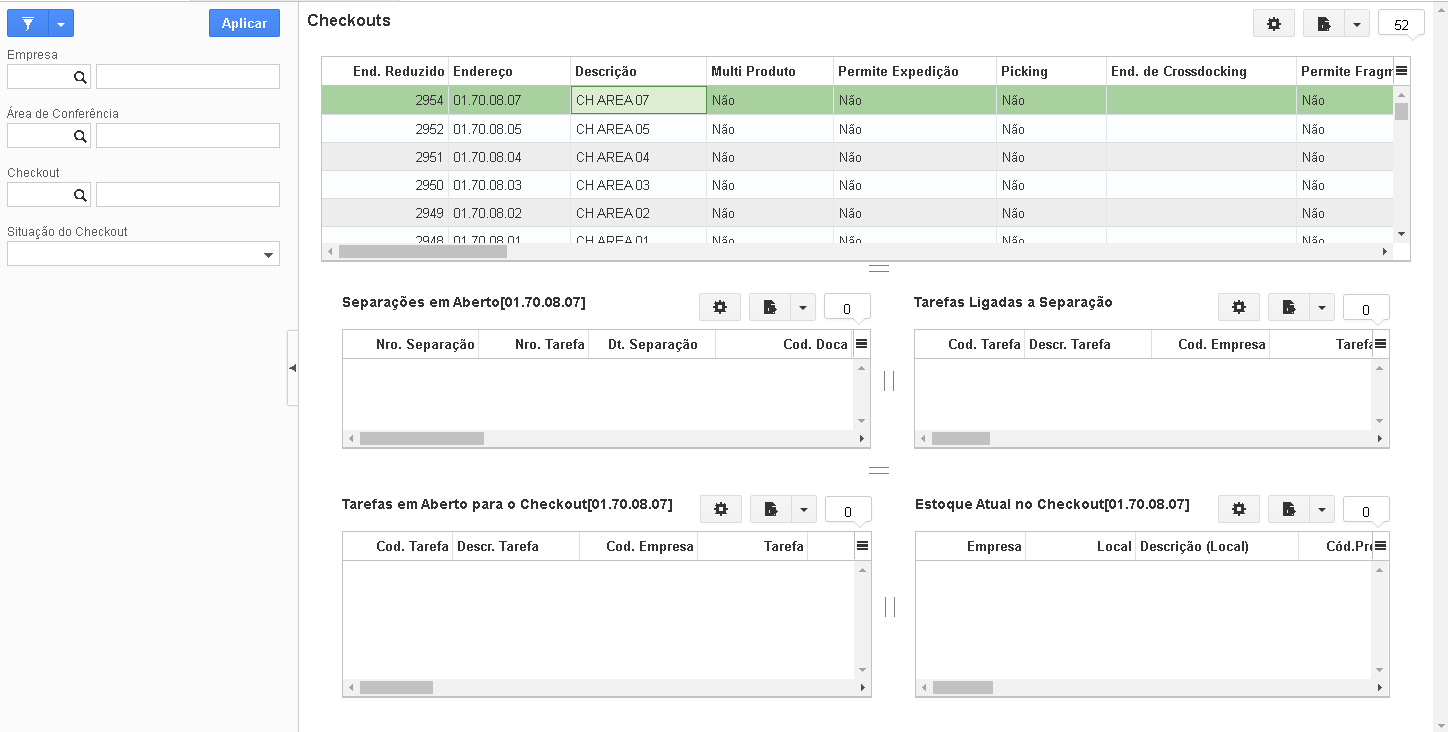
Task: Click the Picking column header
Action: click(x=1052, y=71)
